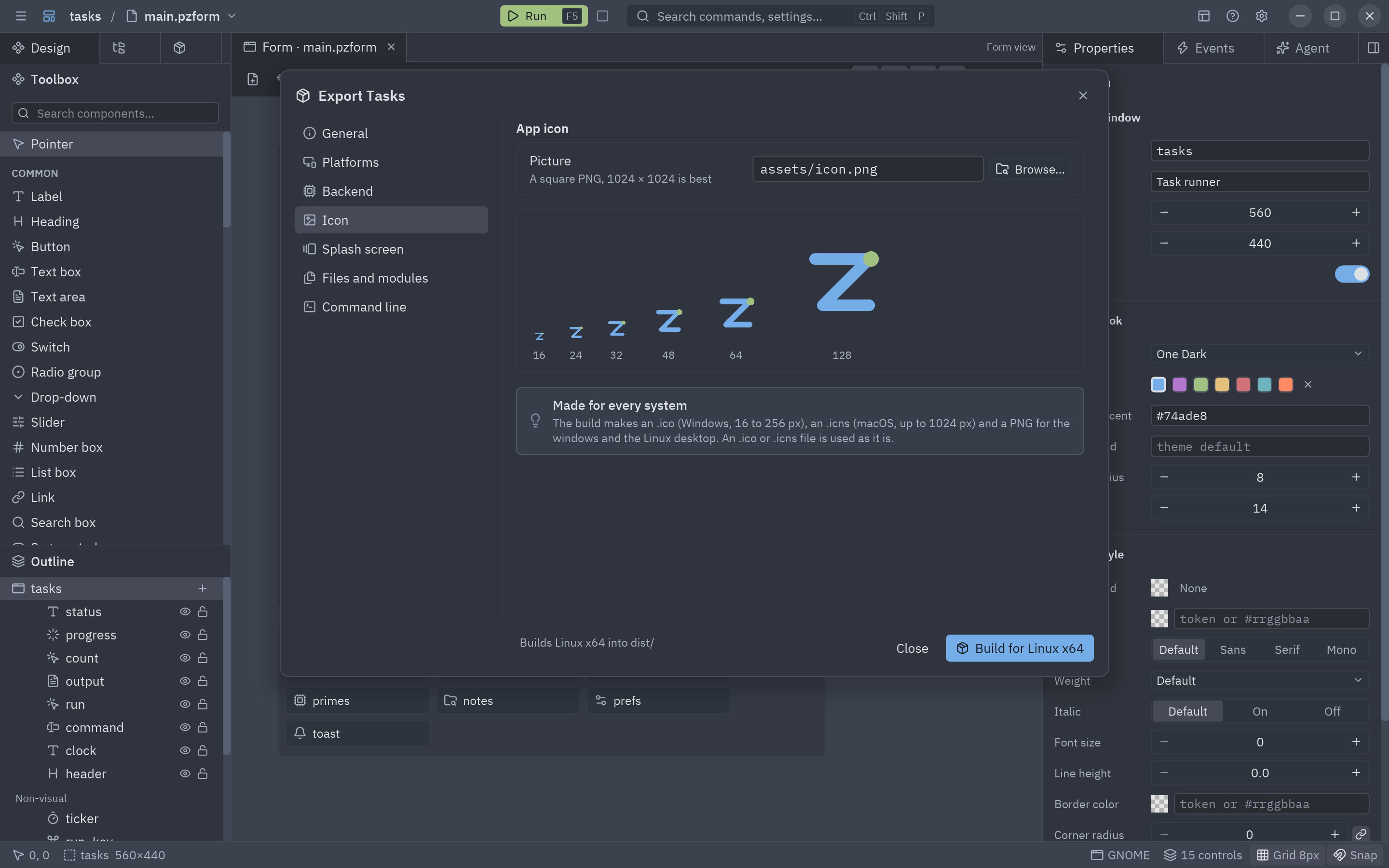Toggle Snap in the status bar

point(1355,855)
